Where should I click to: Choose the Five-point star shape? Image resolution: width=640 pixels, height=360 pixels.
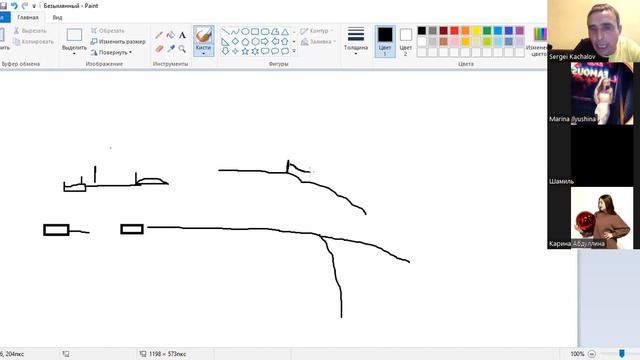(245, 51)
